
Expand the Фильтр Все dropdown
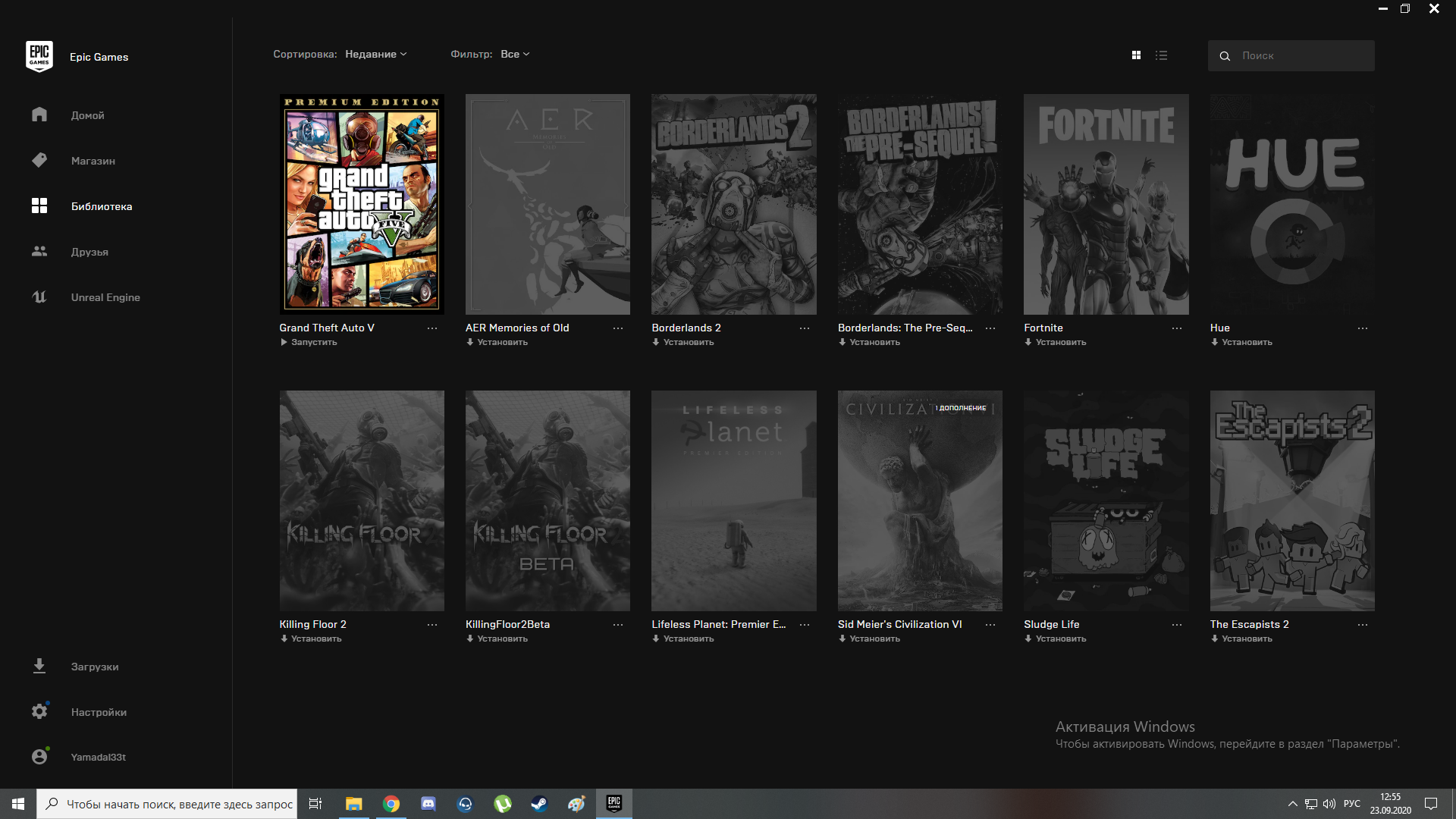515,55
